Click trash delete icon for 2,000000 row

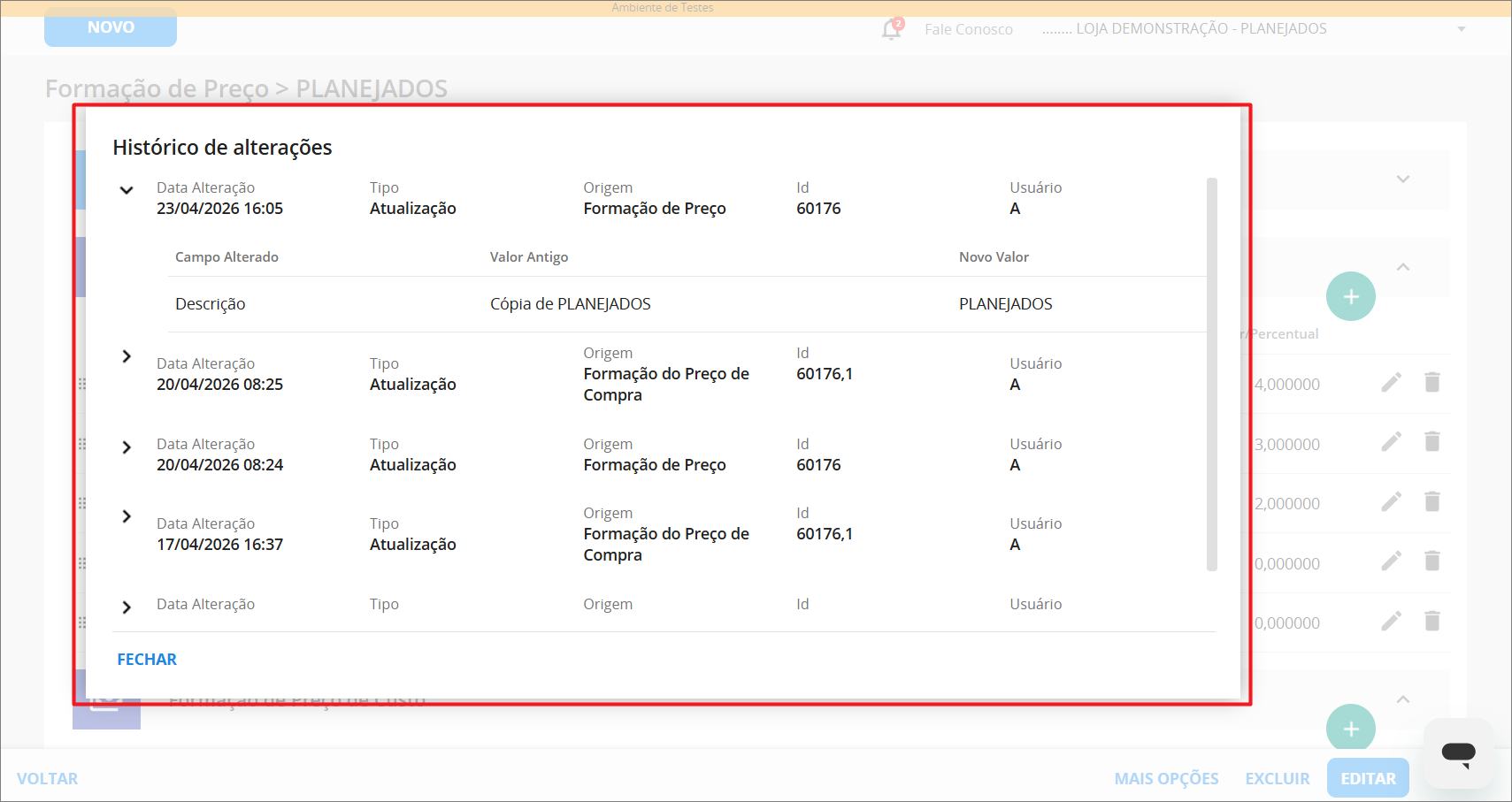(1431, 502)
